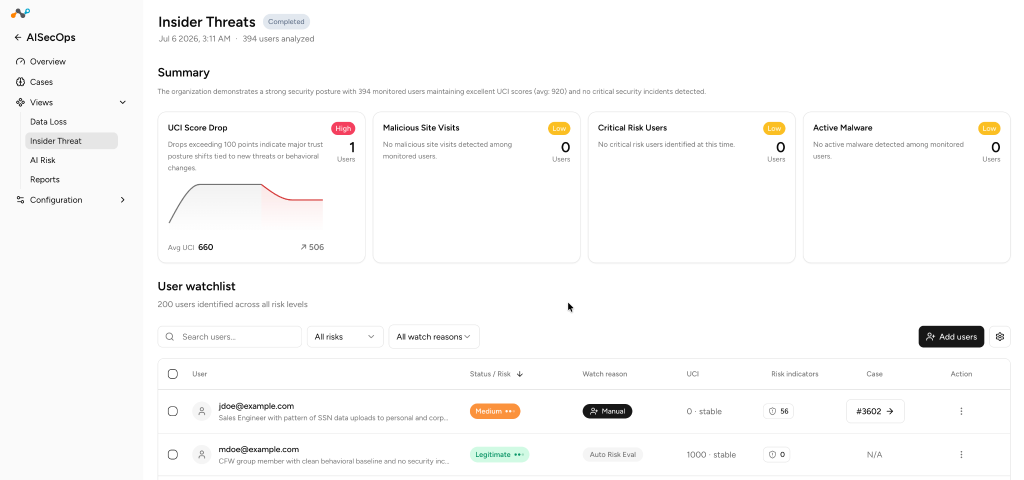The height and width of the screenshot is (480, 1024).
Task: Toggle the select-all users checkbox in header
Action: tap(172, 374)
